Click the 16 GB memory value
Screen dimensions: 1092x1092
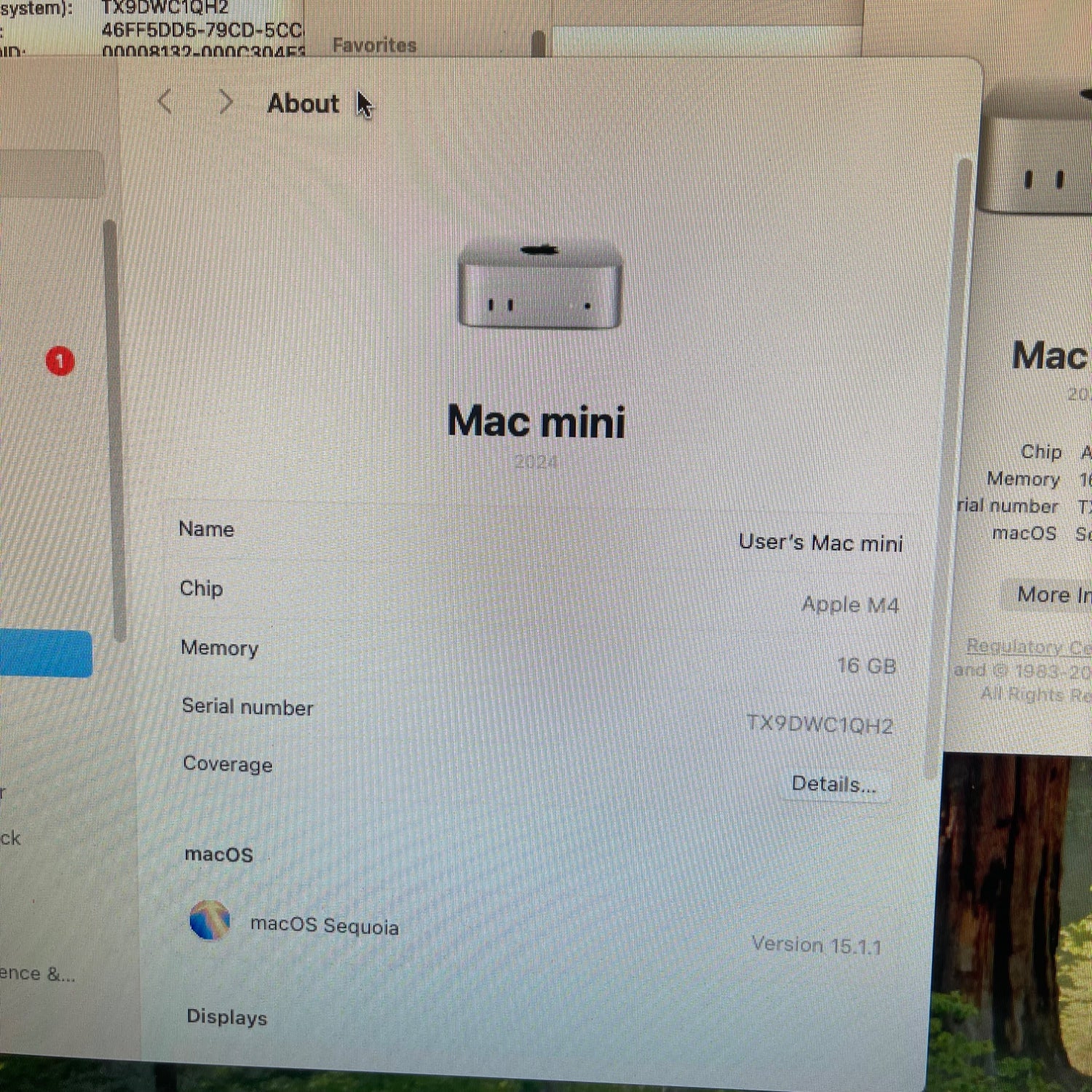point(866,665)
